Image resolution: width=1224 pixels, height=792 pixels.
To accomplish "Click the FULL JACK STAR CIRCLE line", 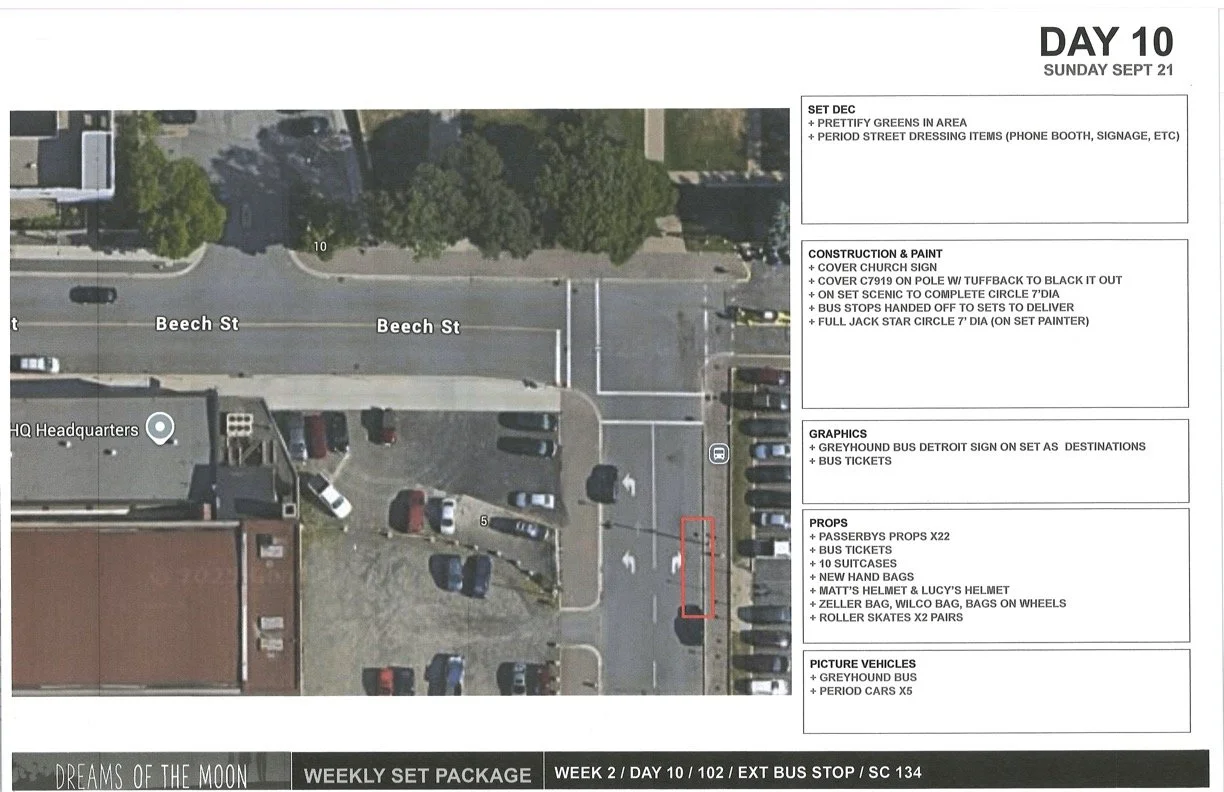I will click(x=949, y=321).
